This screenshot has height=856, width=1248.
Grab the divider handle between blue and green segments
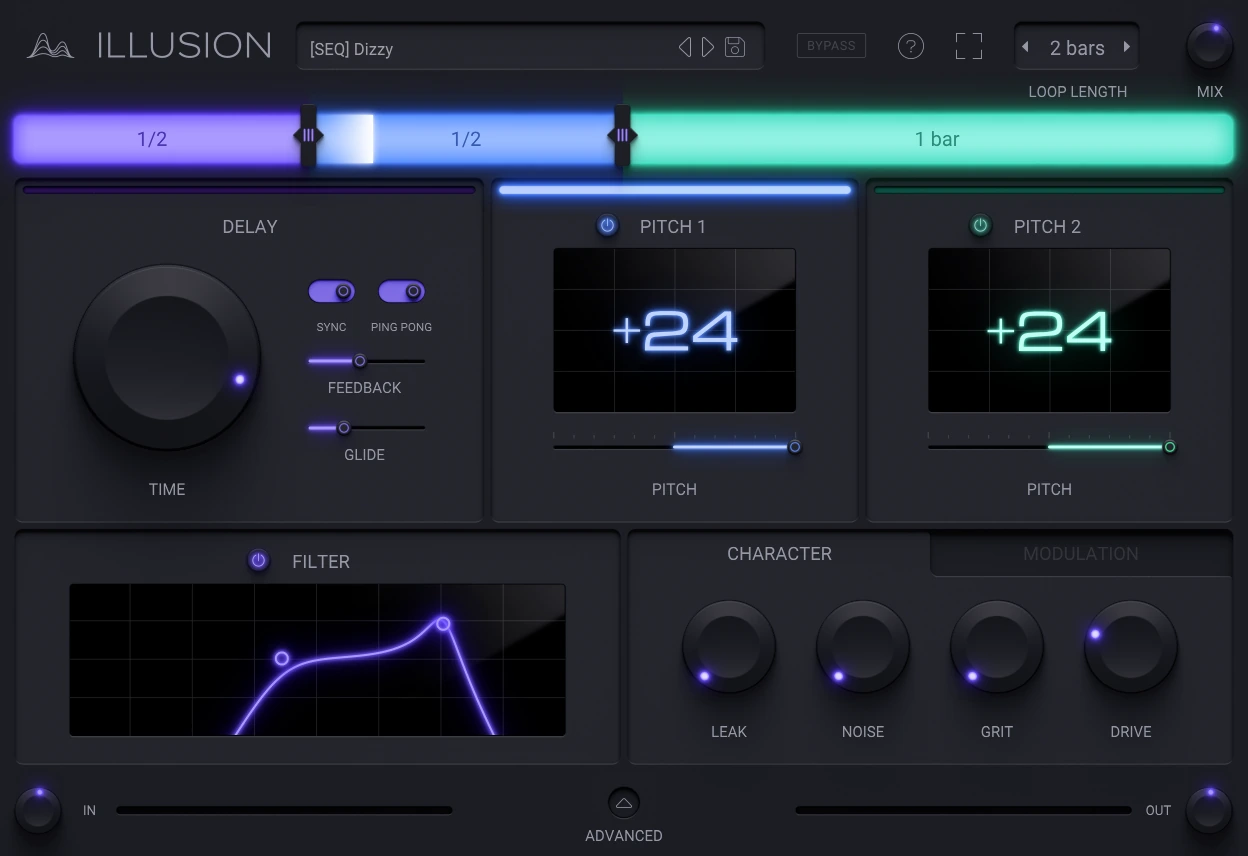[622, 136]
